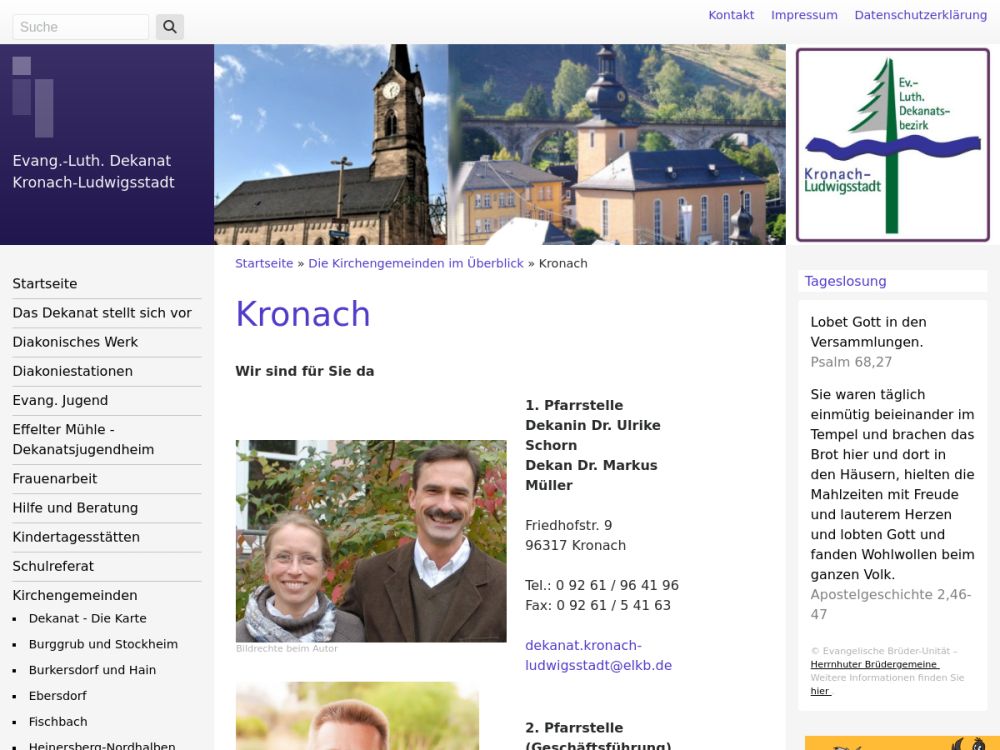Open 'Das Dekanat stellt sich vor'

coord(102,313)
